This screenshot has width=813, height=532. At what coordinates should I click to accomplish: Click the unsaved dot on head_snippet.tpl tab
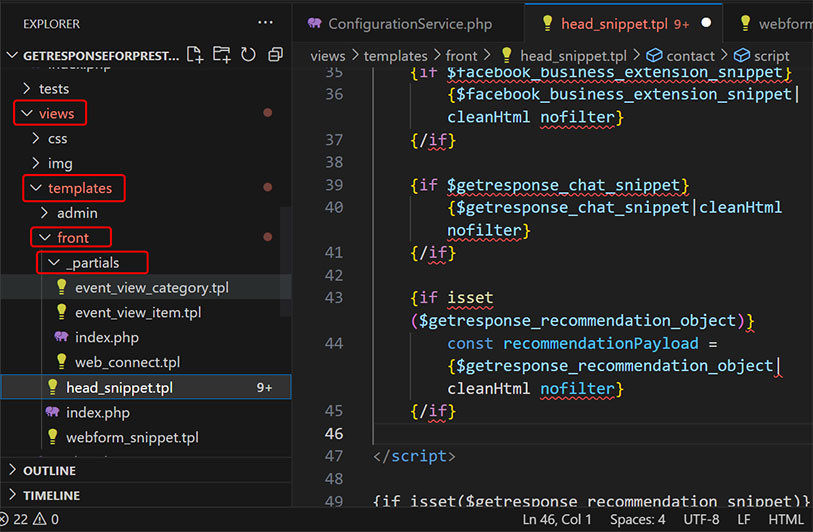pos(706,23)
